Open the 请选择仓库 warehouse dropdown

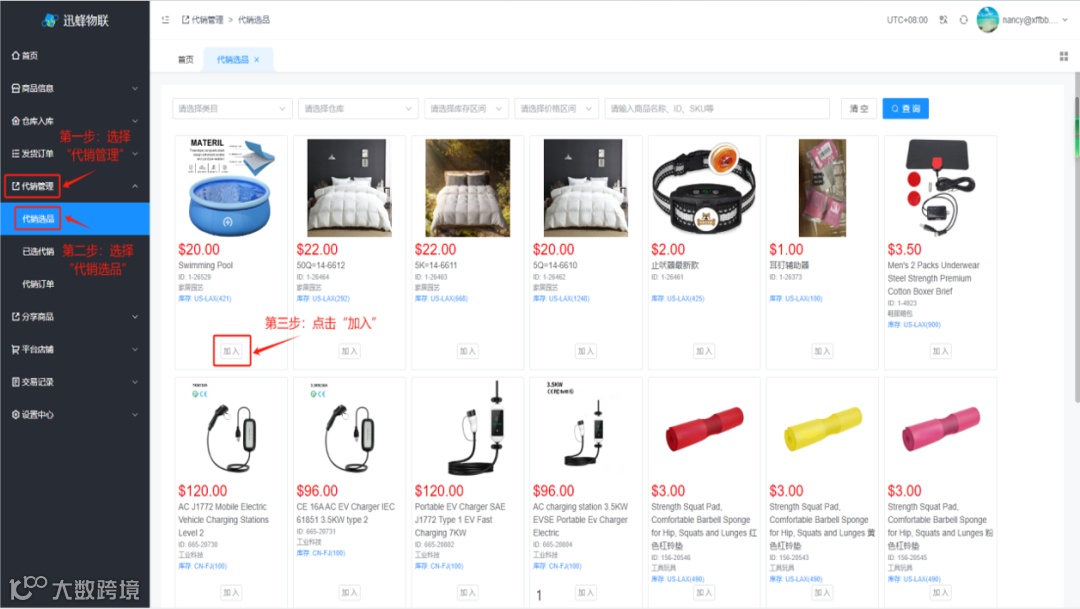357,108
